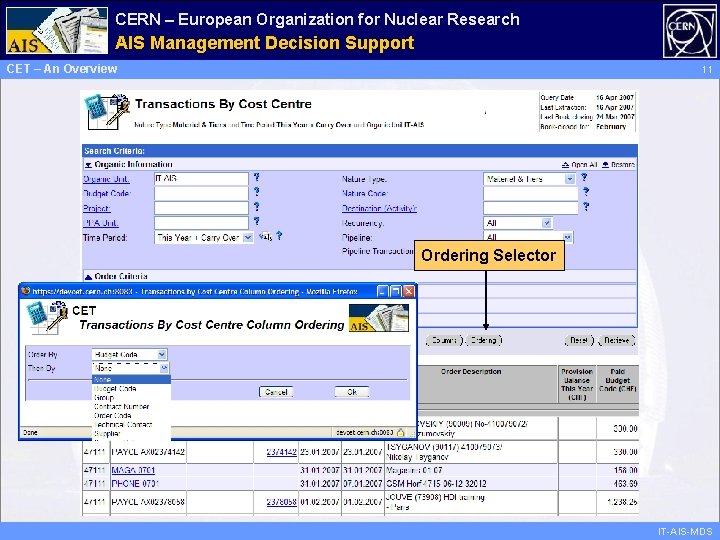Open the MAGA 0701 link in results
This screenshot has height=540, width=720.
click(x=133, y=470)
